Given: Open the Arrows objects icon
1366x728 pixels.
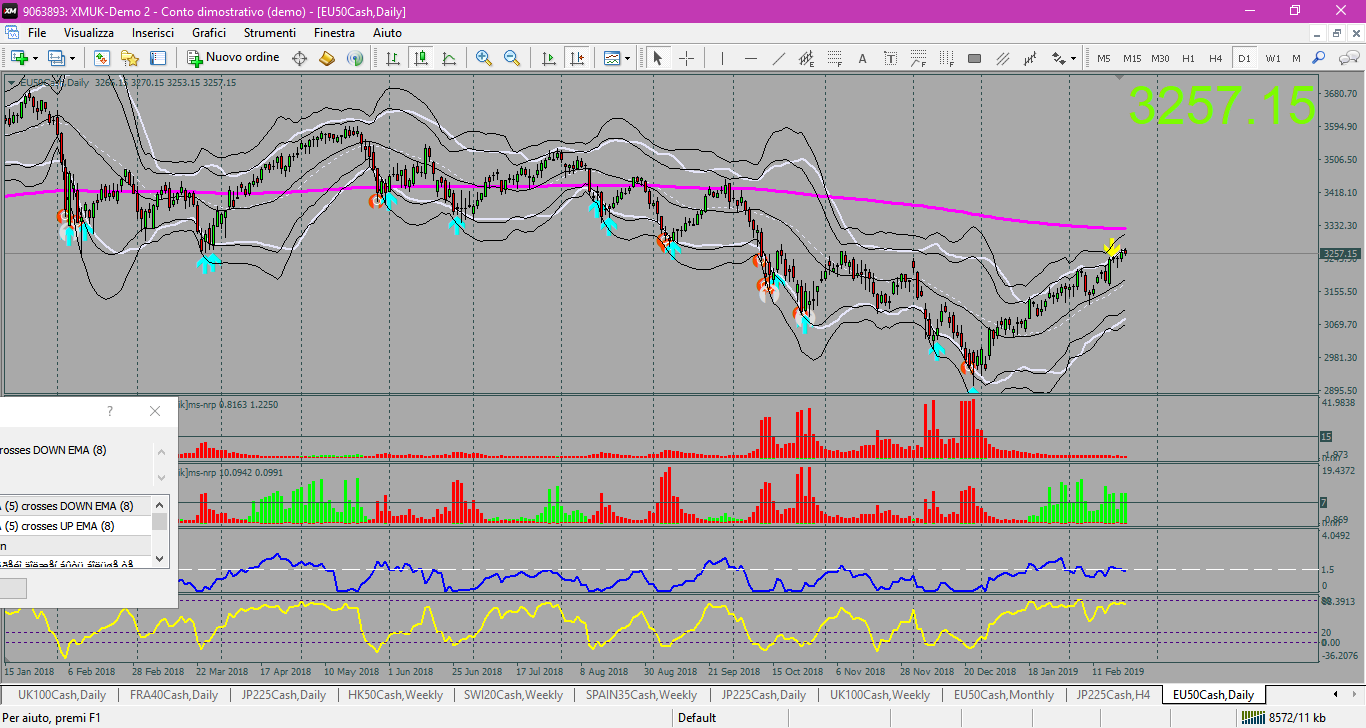Looking at the screenshot, I should pos(1058,58).
